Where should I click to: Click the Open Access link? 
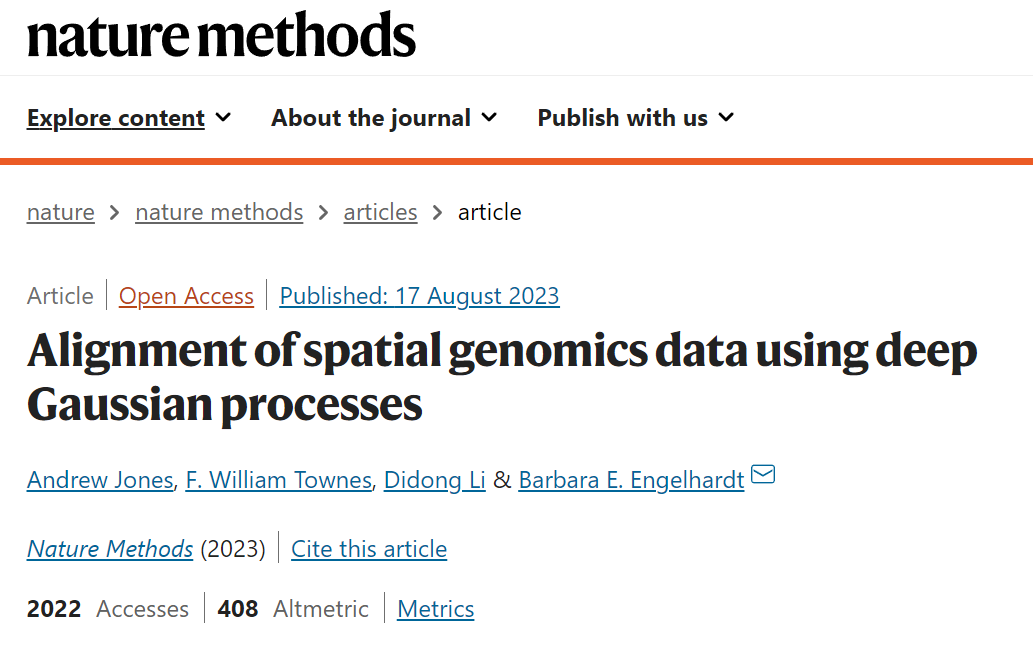coord(186,296)
